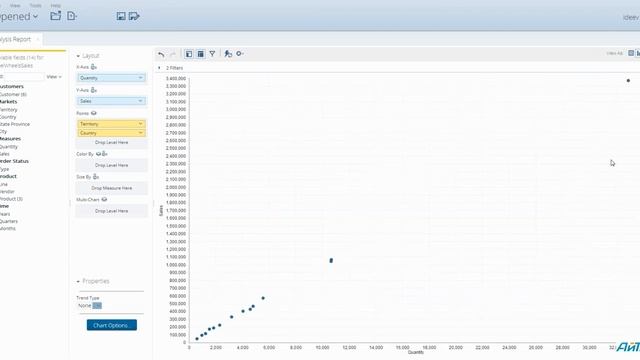This screenshot has width=640, height=360.
Task: Select Product (3) field
Action: [x=11, y=199]
